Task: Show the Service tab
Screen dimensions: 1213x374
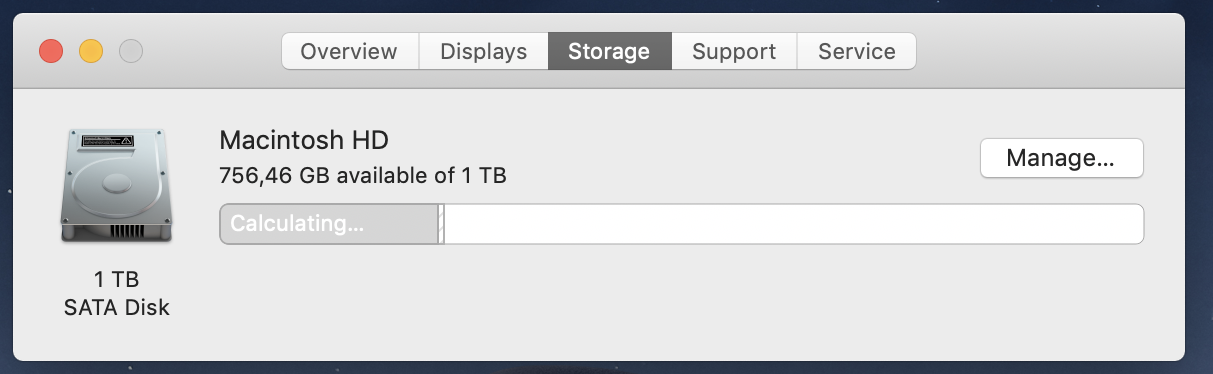Action: (x=856, y=51)
